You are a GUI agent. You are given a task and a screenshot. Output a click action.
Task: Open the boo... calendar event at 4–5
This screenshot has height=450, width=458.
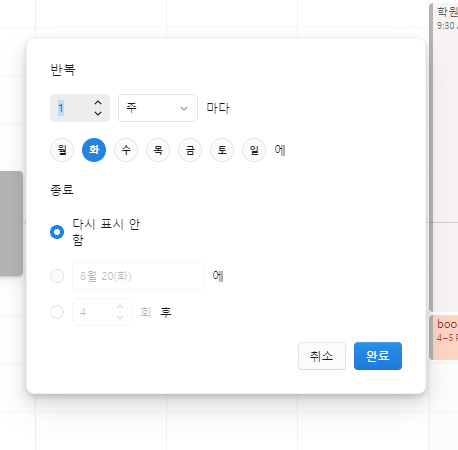tap(444, 337)
